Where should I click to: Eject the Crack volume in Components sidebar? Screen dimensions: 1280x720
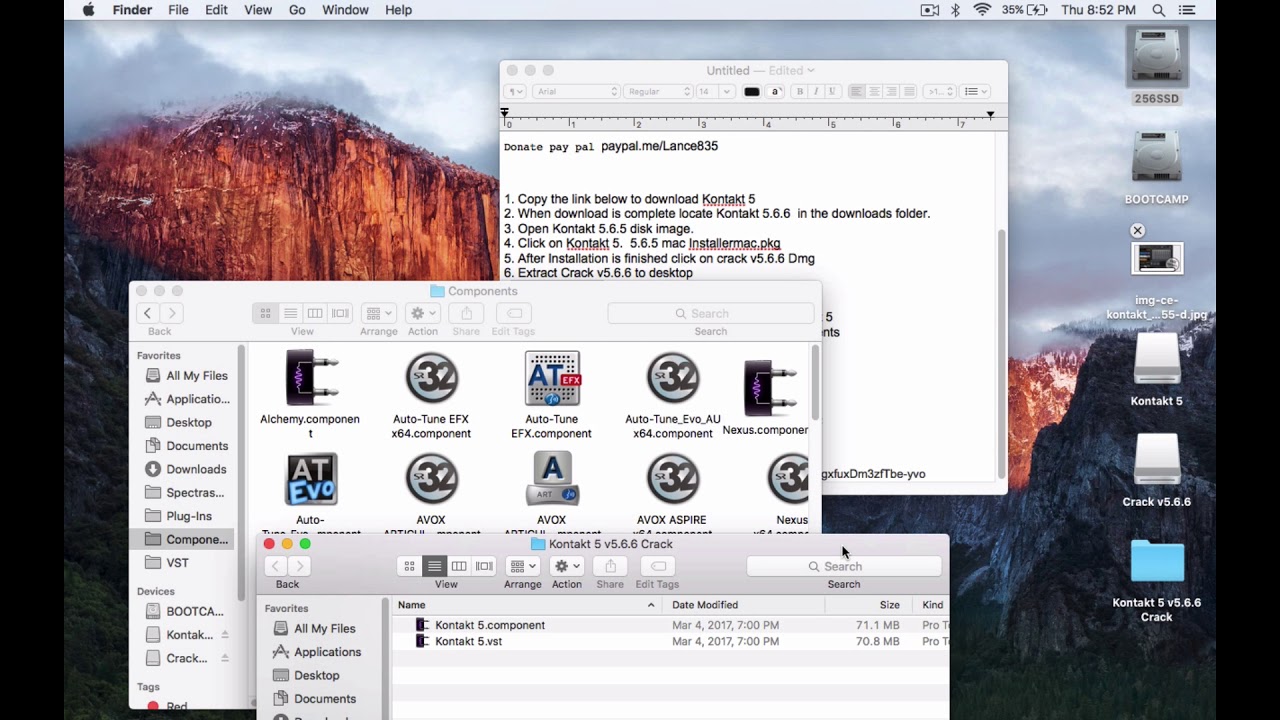coord(225,658)
